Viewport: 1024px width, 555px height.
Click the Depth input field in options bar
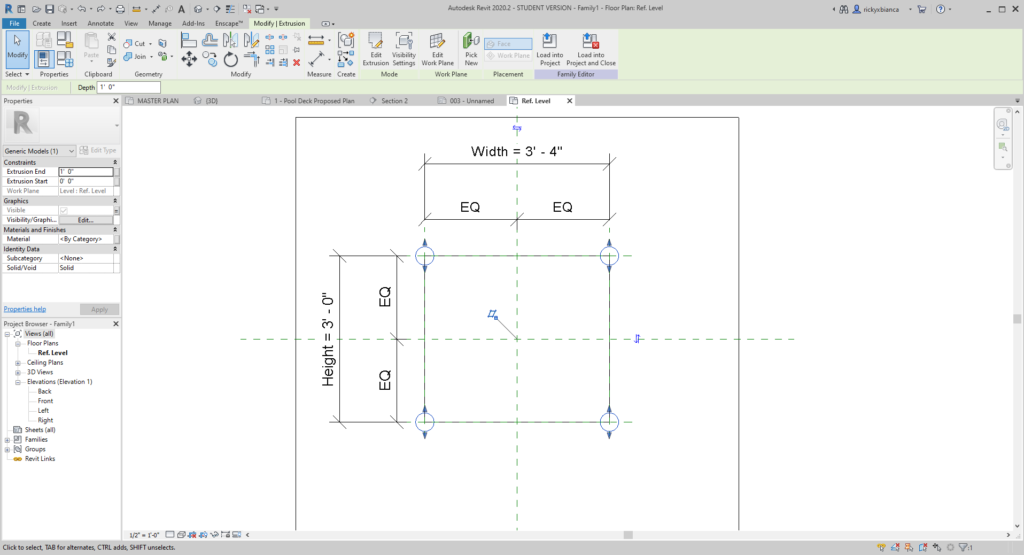[x=129, y=87]
